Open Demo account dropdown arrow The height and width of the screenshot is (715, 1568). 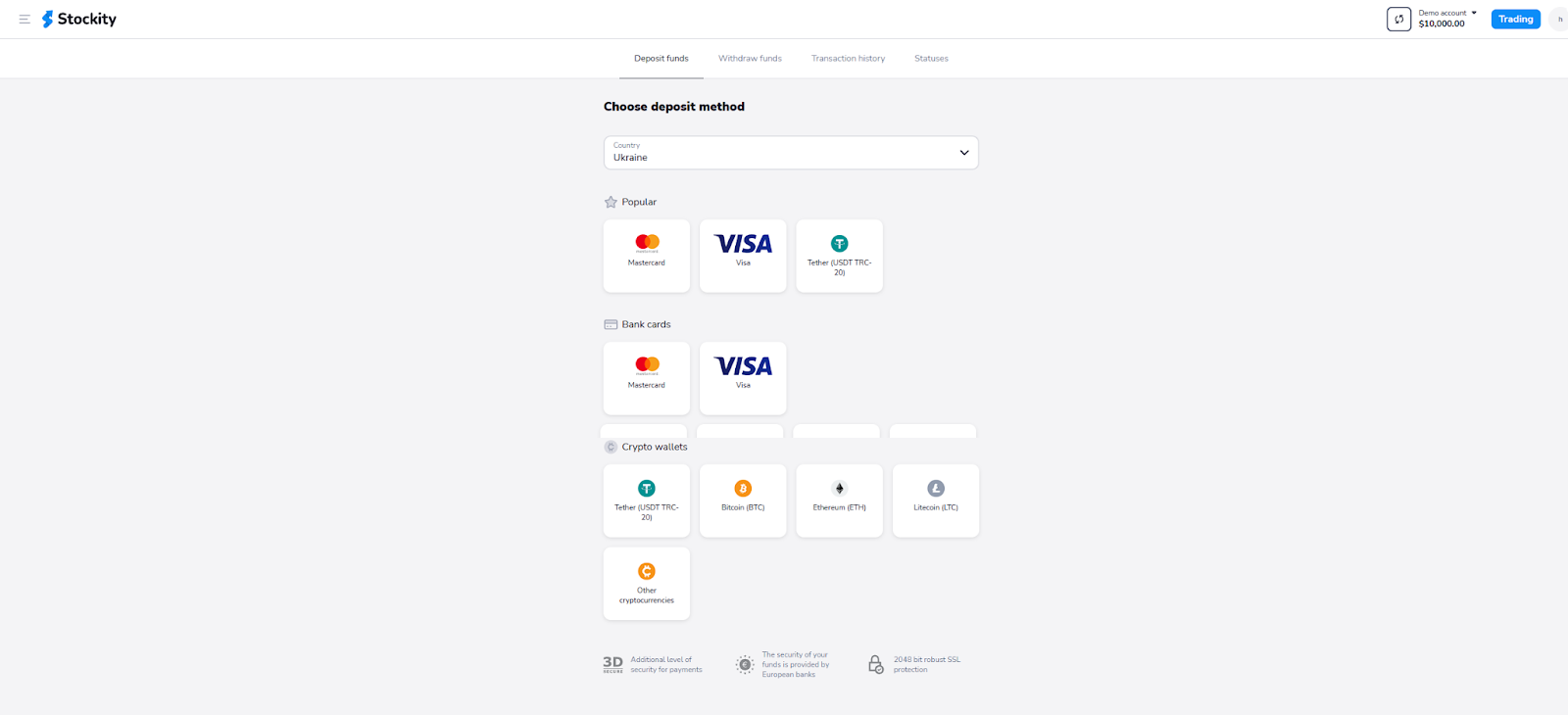pos(1474,13)
